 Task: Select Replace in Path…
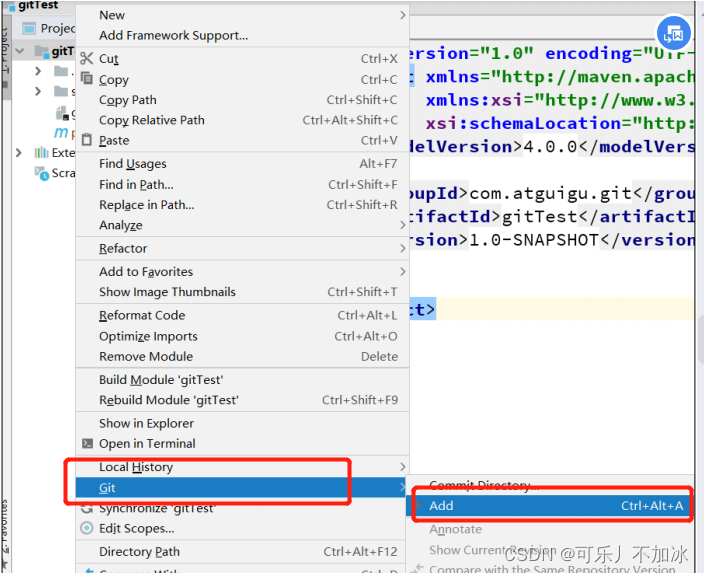pyautogui.click(x=242, y=205)
